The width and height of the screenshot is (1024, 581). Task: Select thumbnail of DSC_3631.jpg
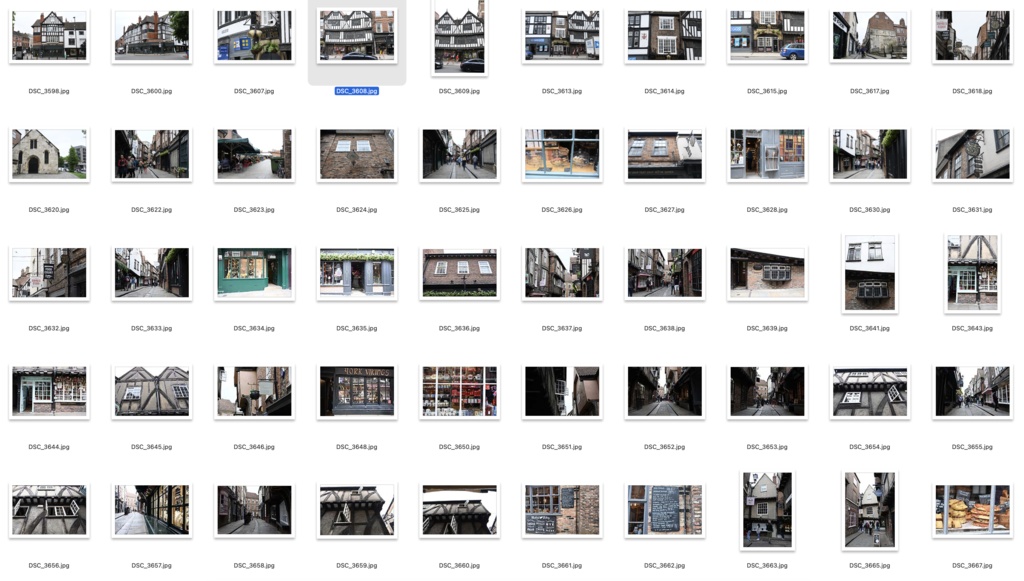972,155
